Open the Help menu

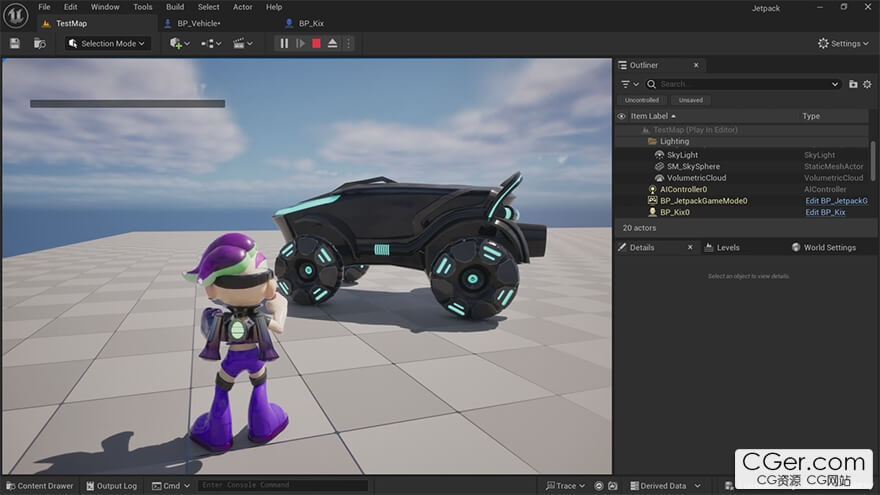tap(274, 7)
